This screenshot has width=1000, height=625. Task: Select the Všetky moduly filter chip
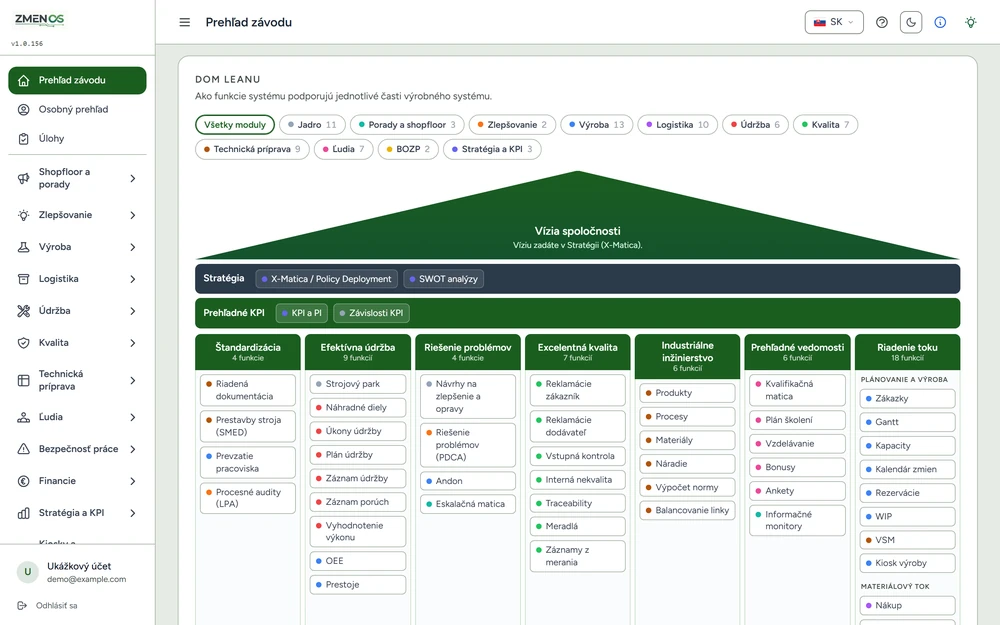pos(235,124)
